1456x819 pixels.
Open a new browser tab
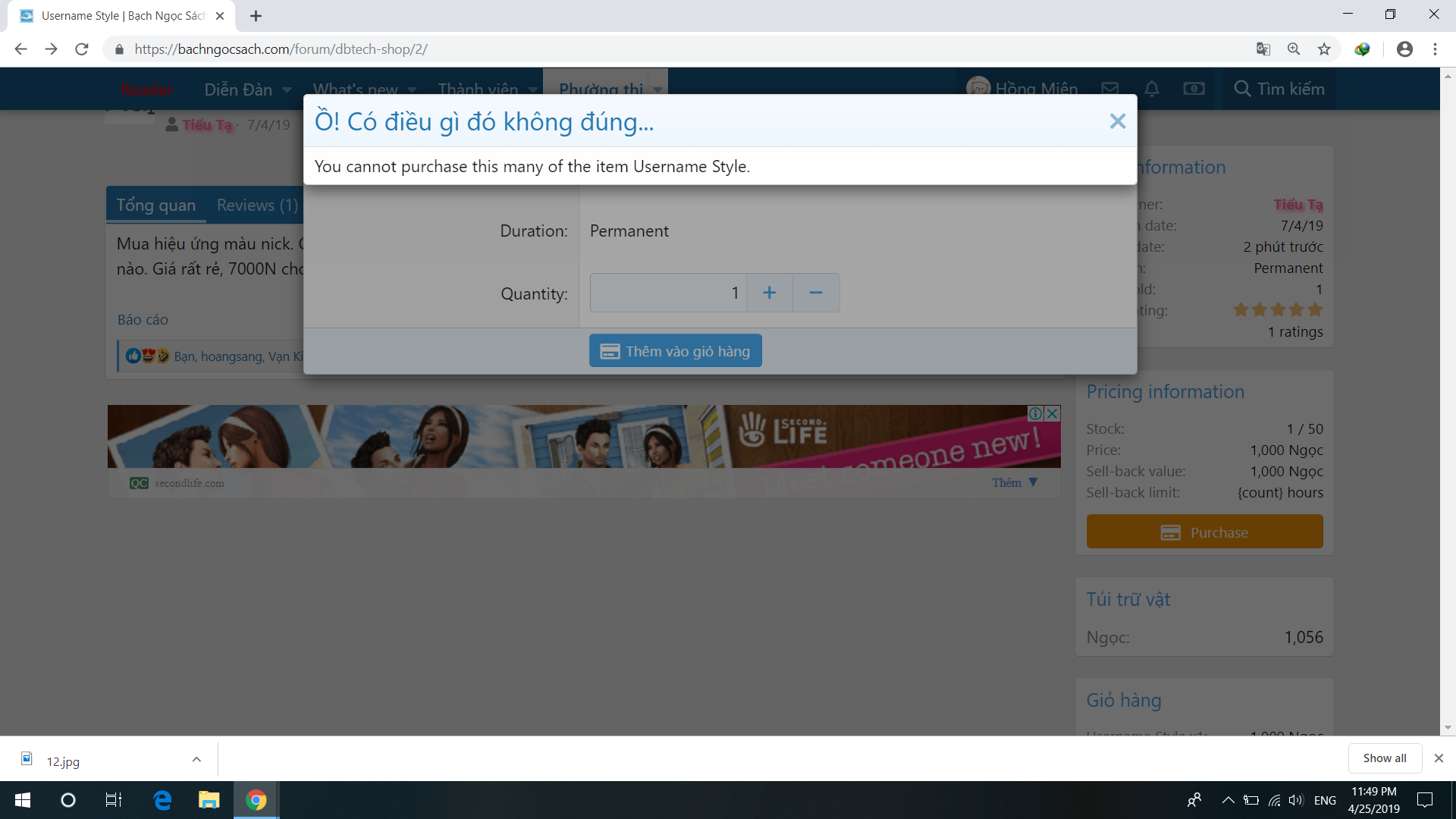(x=256, y=16)
